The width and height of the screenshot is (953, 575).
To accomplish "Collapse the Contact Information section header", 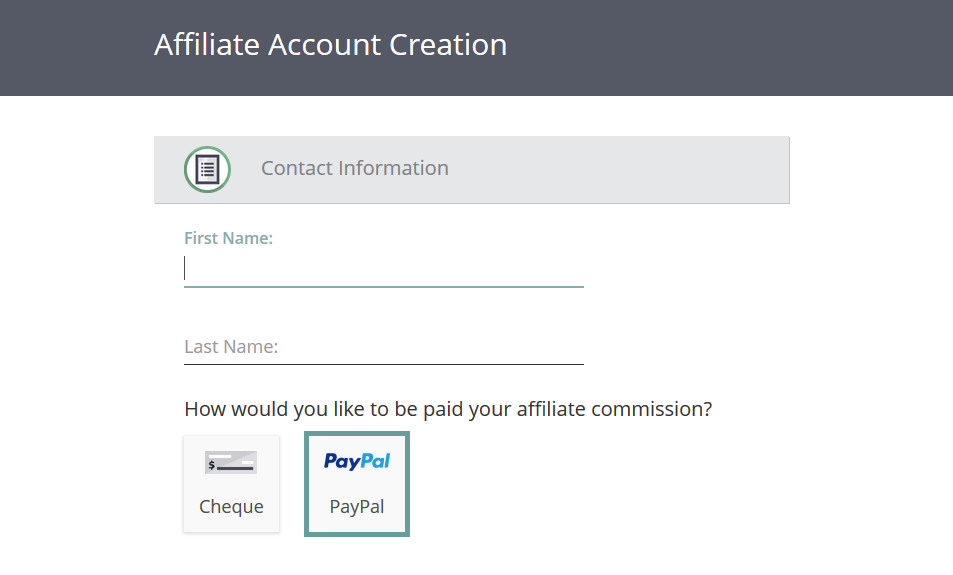I will coord(472,170).
